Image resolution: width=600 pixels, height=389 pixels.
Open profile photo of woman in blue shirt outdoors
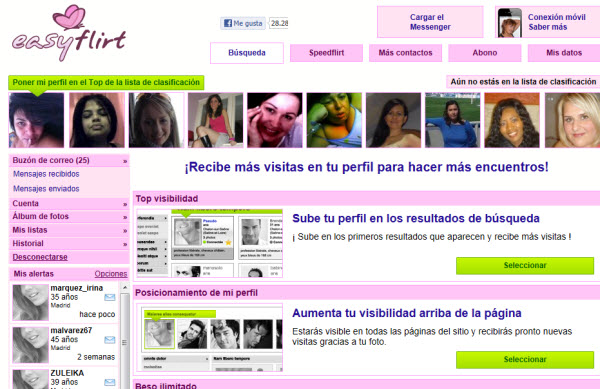[452, 120]
